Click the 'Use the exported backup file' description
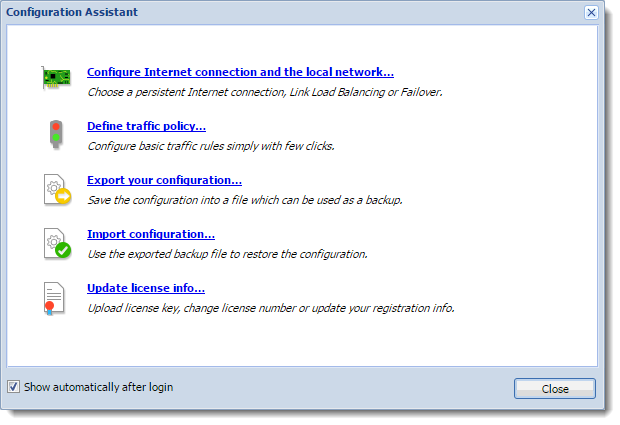Image resolution: width=620 pixels, height=425 pixels. (227, 254)
